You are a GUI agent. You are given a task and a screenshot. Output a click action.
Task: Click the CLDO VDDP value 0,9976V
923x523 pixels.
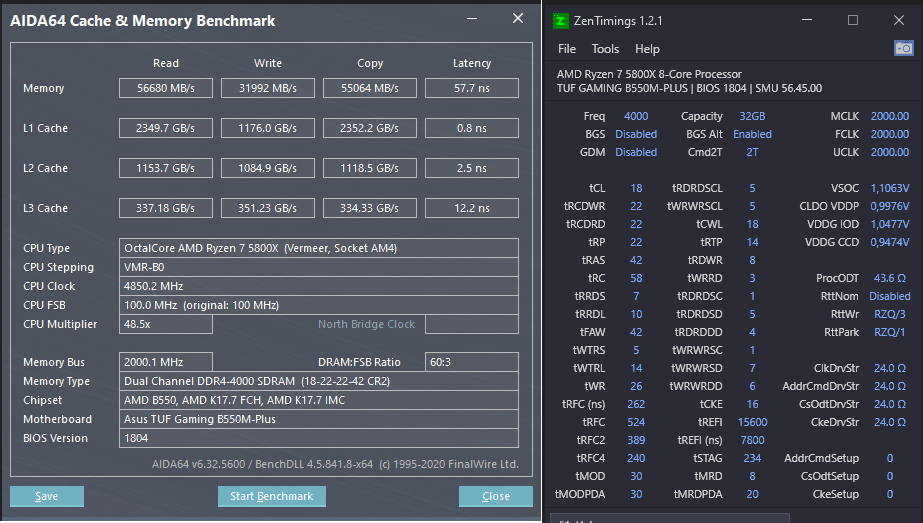pos(890,206)
